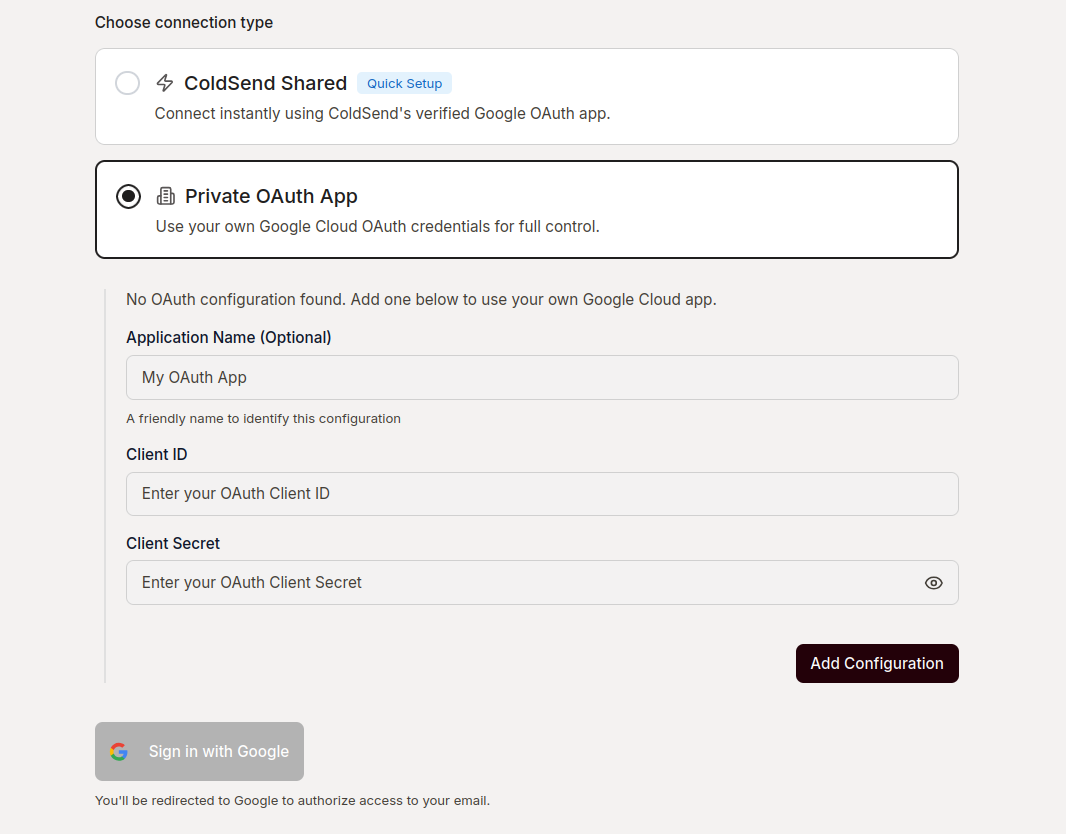Click the Client ID label
The height and width of the screenshot is (834, 1066).
click(x=157, y=455)
